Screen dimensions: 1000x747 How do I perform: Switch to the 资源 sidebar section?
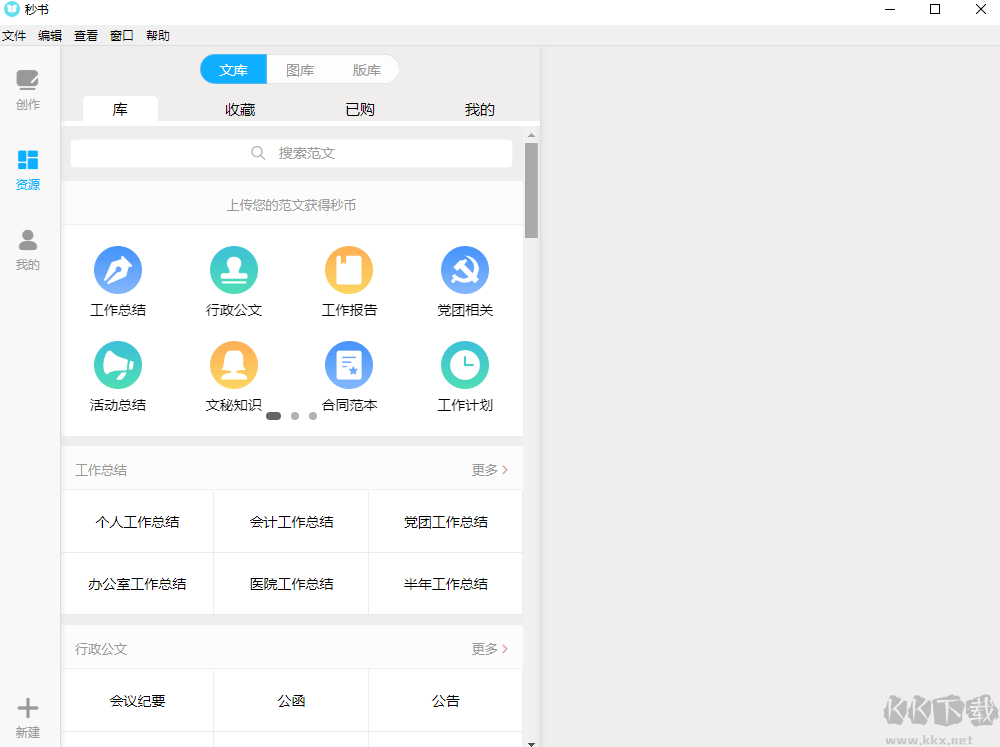pos(27,170)
